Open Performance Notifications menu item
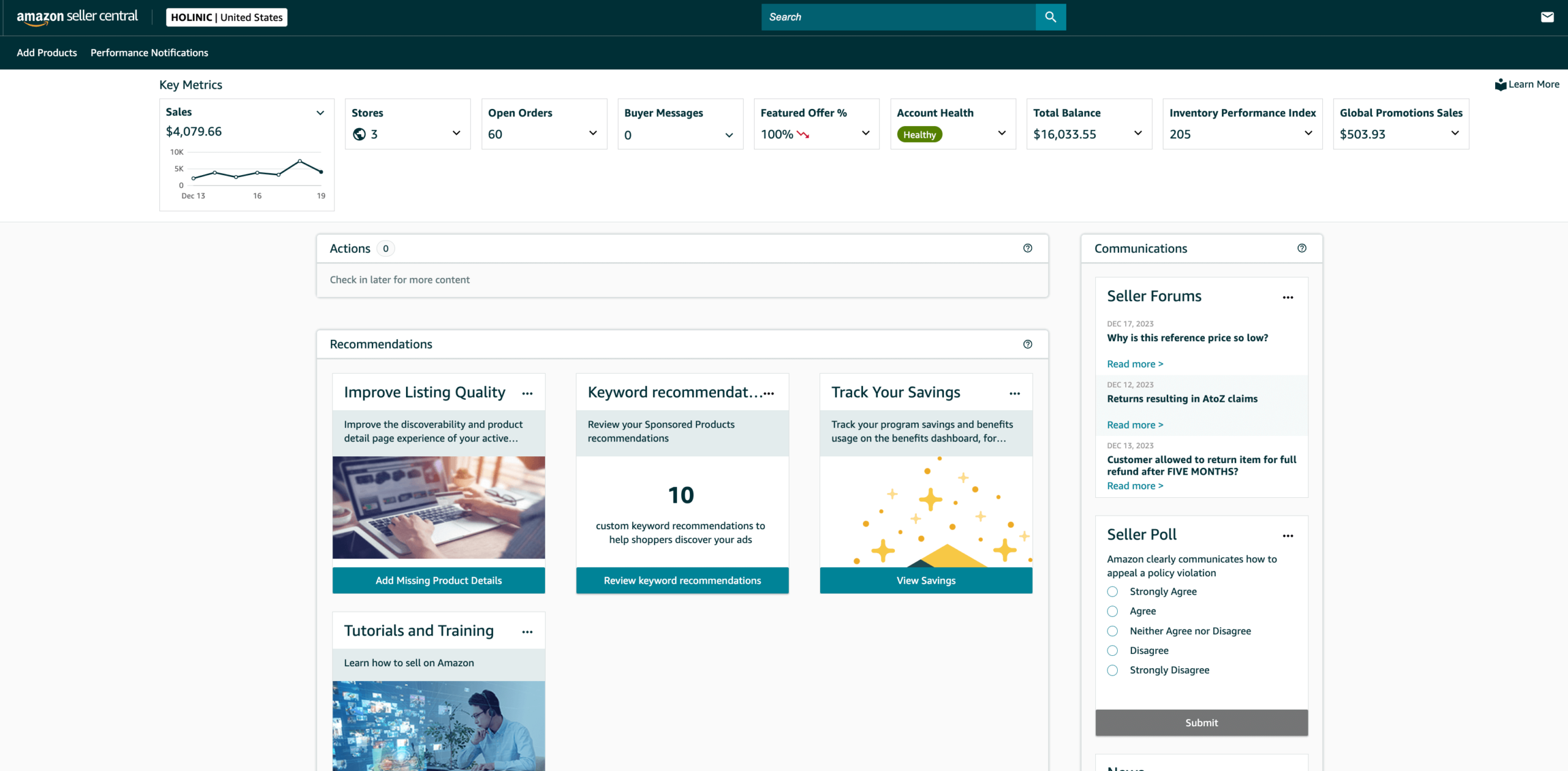Screen dimensions: 1568x771 coord(149,52)
